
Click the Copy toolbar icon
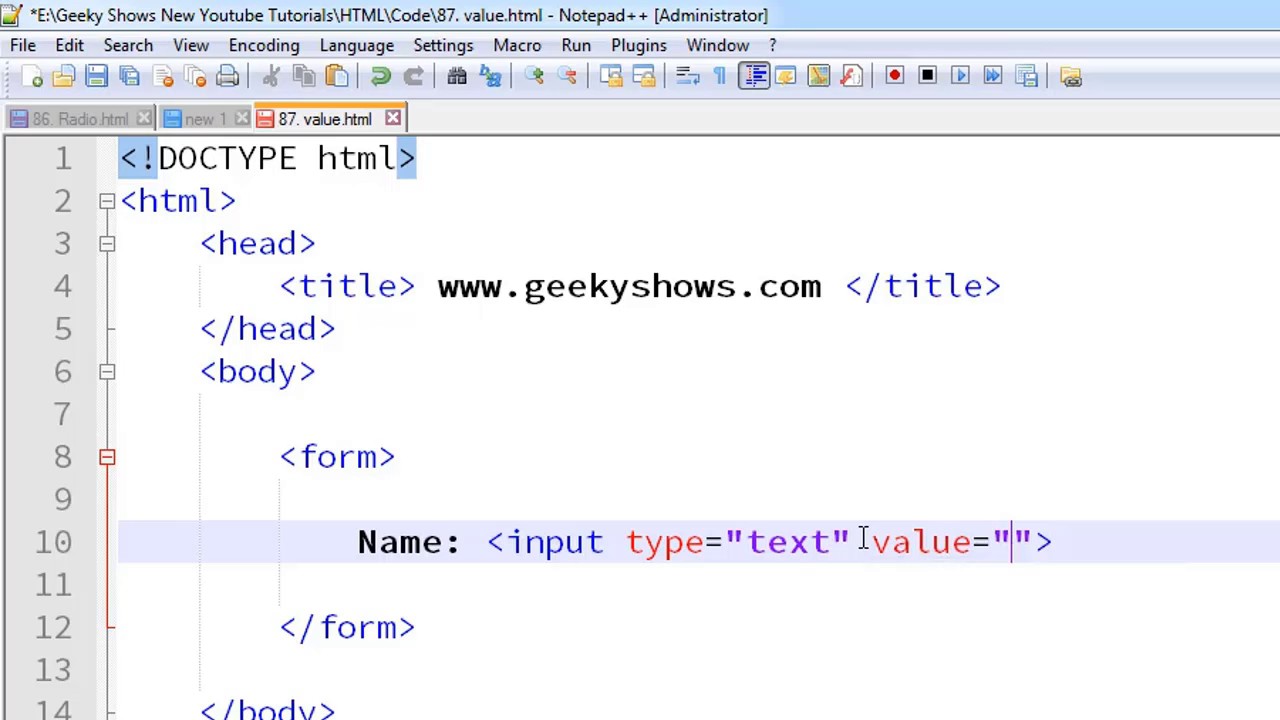303,76
